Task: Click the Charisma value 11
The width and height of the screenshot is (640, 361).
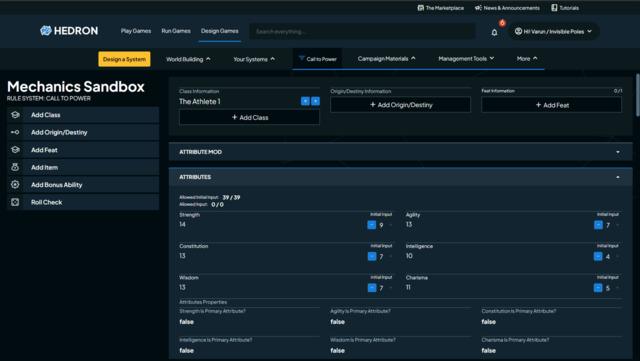Action: point(408,287)
